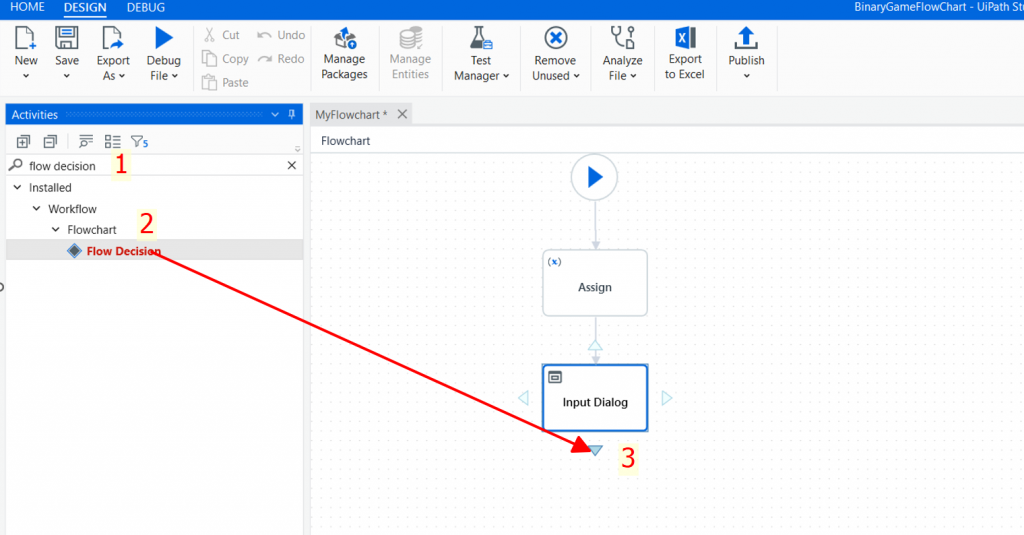The height and width of the screenshot is (535, 1024).
Task: Click Paste in the ribbon
Action: (x=225, y=82)
